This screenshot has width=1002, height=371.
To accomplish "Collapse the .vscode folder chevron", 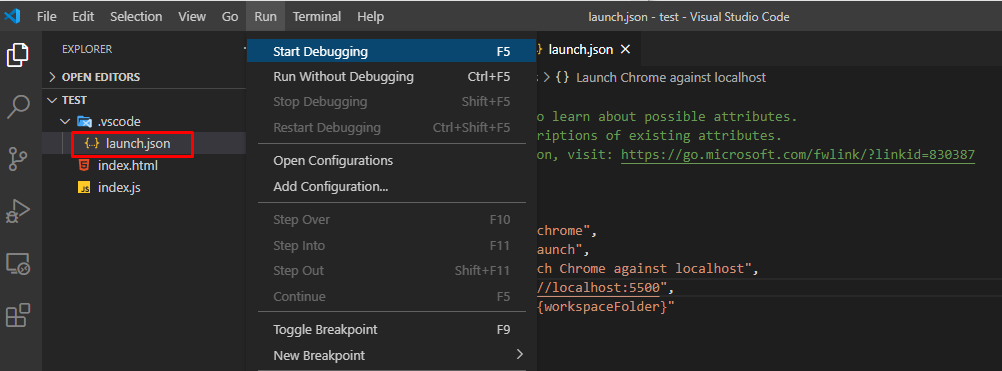I will coord(64,121).
